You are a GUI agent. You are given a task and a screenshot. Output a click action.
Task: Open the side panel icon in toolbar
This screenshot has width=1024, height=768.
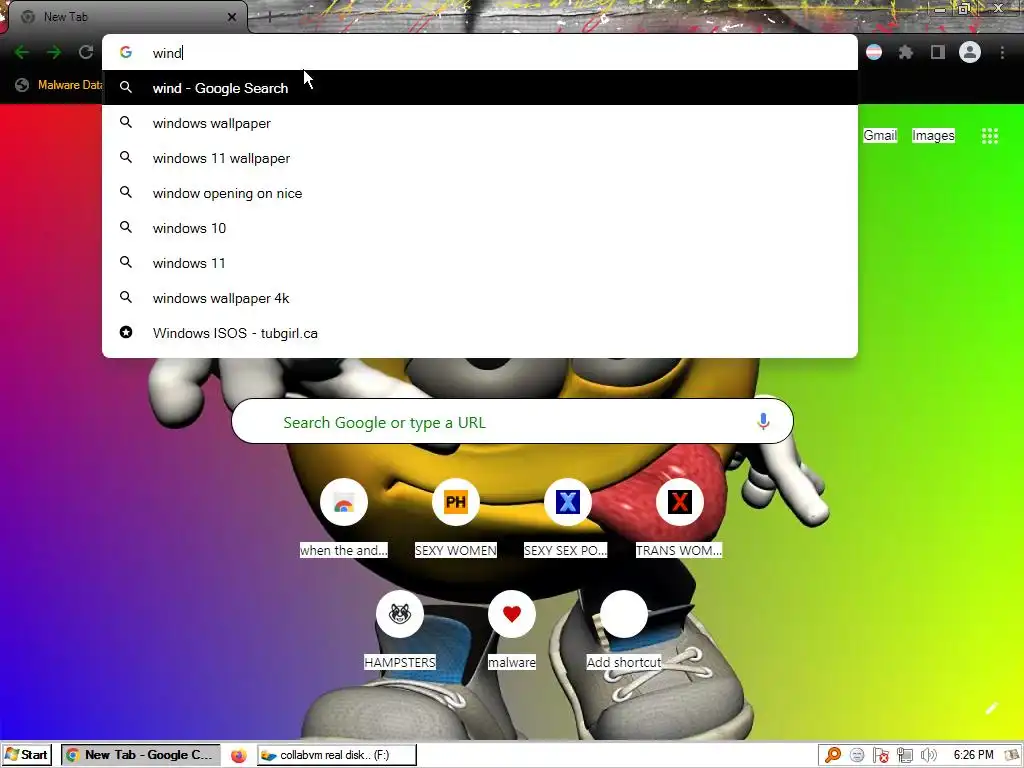938,52
